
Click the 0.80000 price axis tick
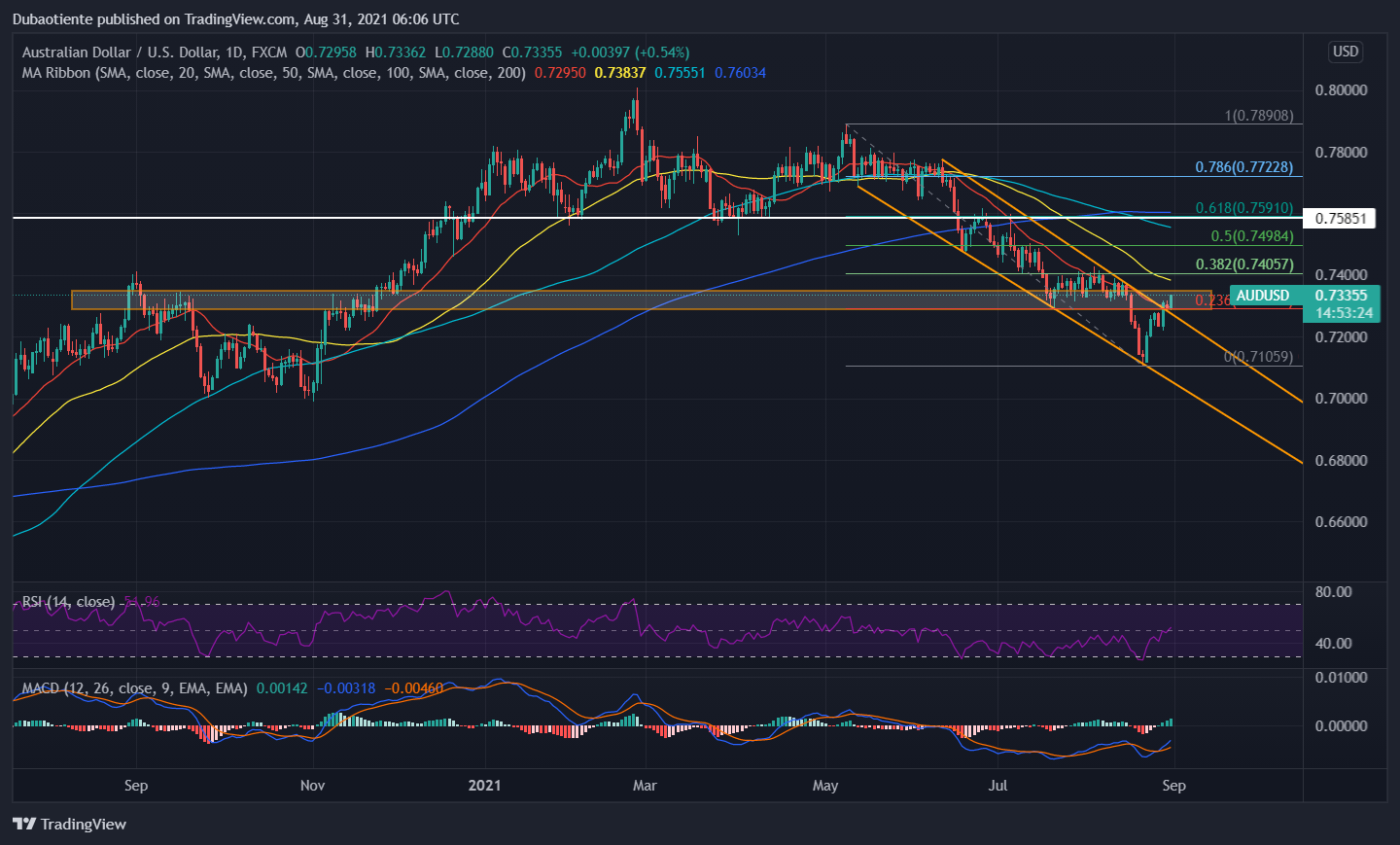1341,90
